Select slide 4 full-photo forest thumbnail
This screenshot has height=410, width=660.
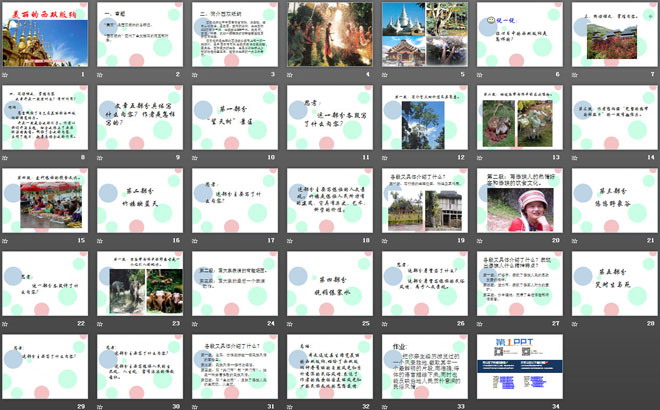point(330,35)
